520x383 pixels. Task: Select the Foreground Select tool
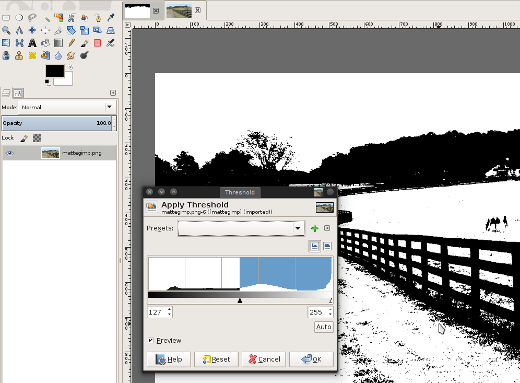coord(84,18)
